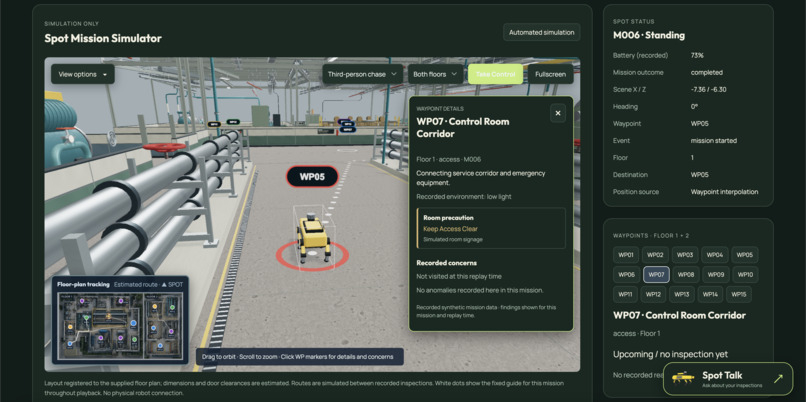The image size is (806, 402).
Task: Select waypoint WP01 in the waypoints list
Action: [x=626, y=255]
